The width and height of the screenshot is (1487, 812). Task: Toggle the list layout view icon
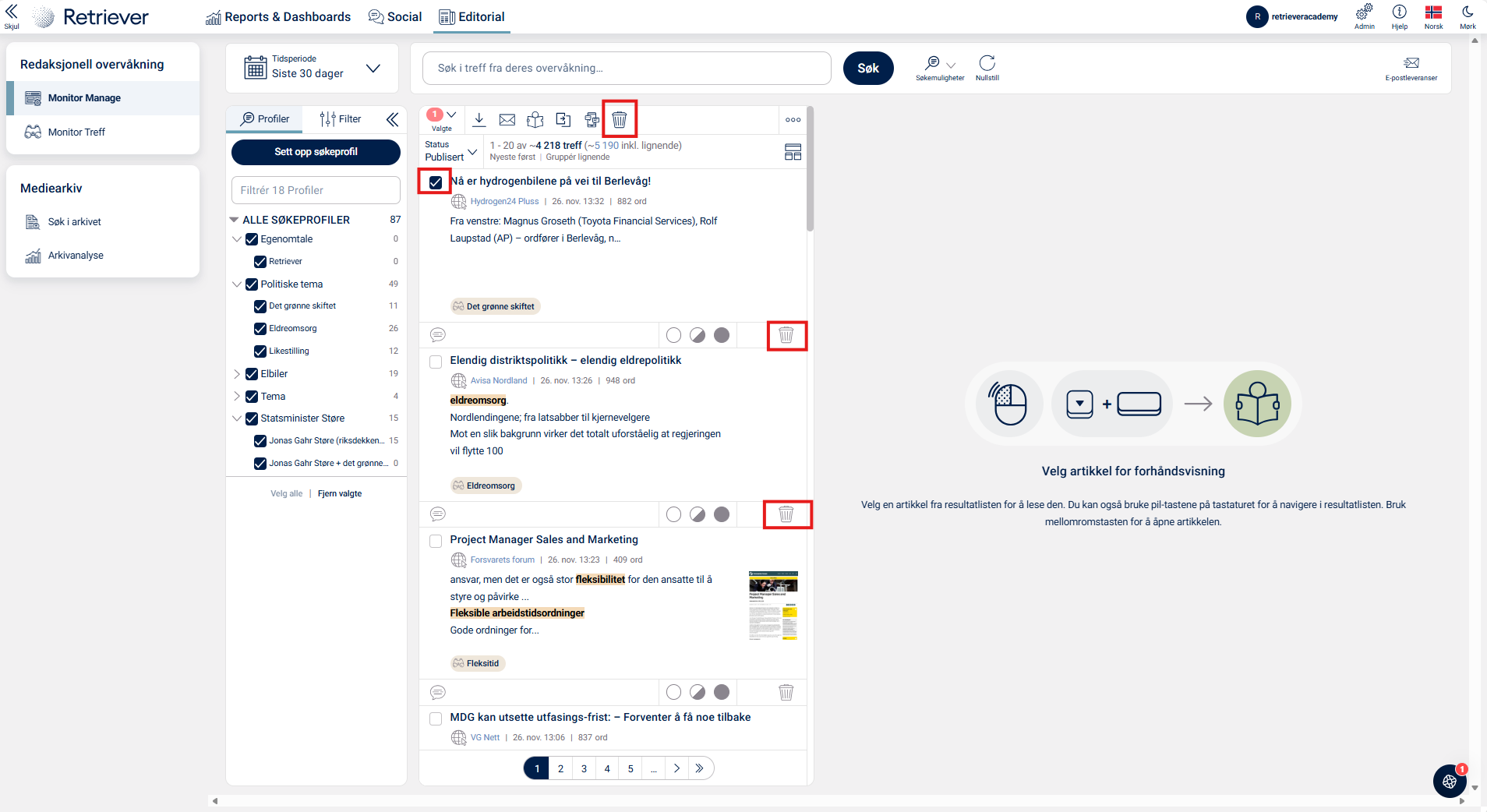(x=793, y=152)
